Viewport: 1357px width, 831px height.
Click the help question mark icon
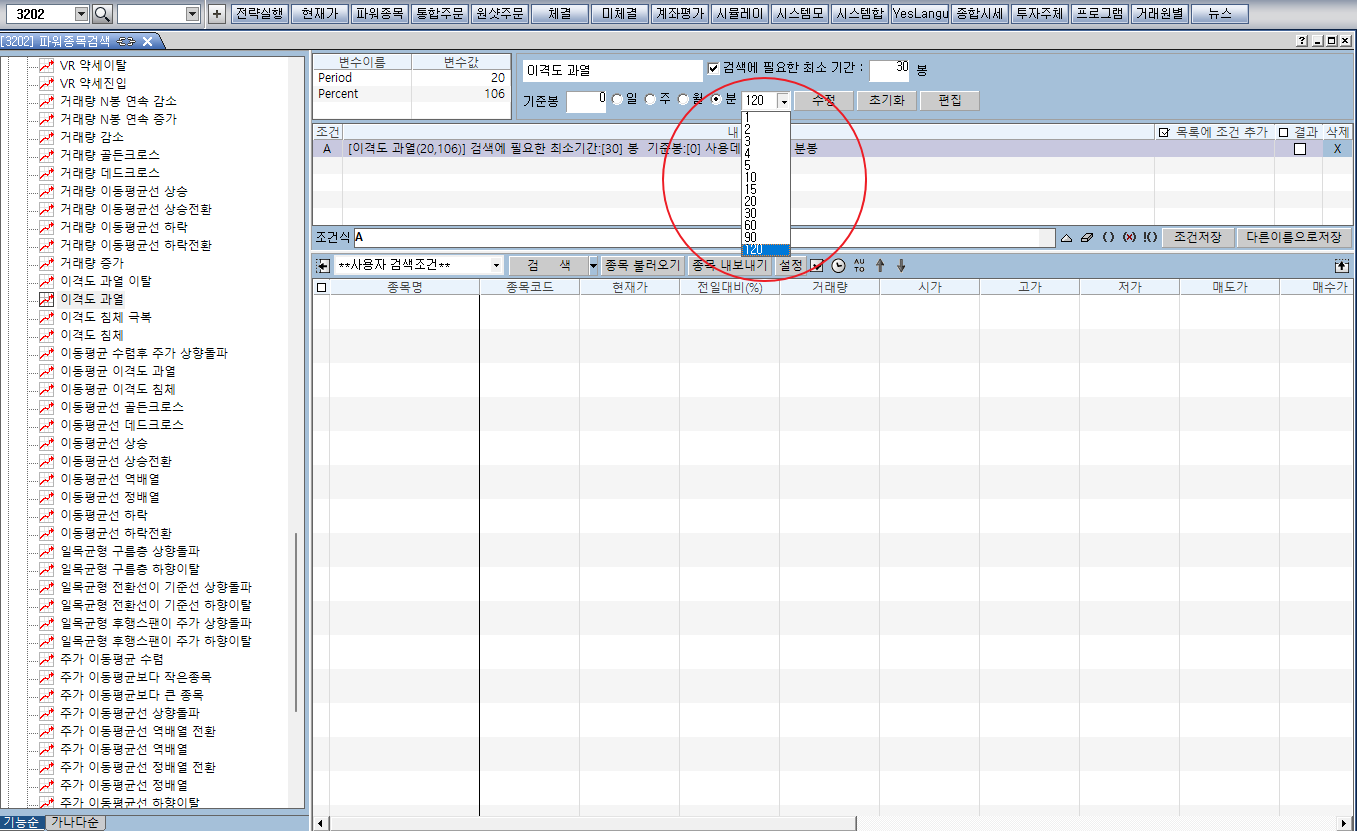(x=1301, y=41)
